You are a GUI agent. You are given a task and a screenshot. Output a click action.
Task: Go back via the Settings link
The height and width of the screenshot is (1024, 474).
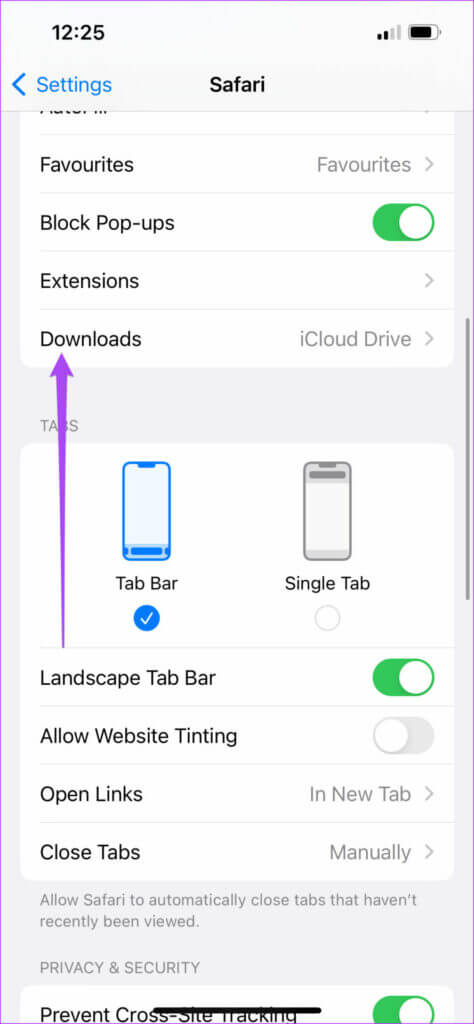click(x=74, y=85)
